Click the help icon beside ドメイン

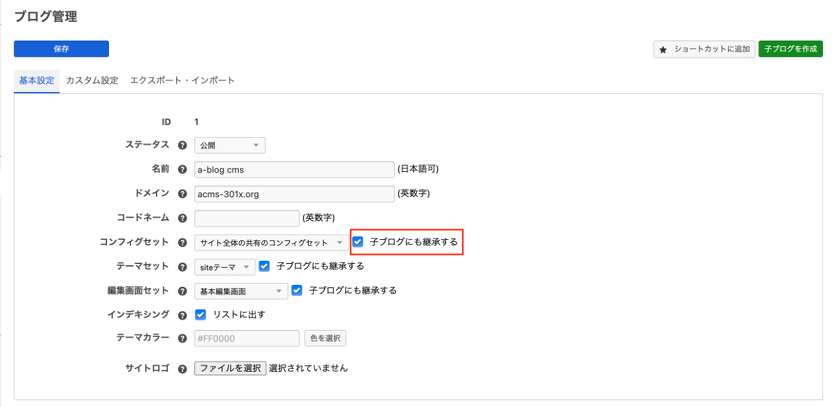pyautogui.click(x=182, y=194)
